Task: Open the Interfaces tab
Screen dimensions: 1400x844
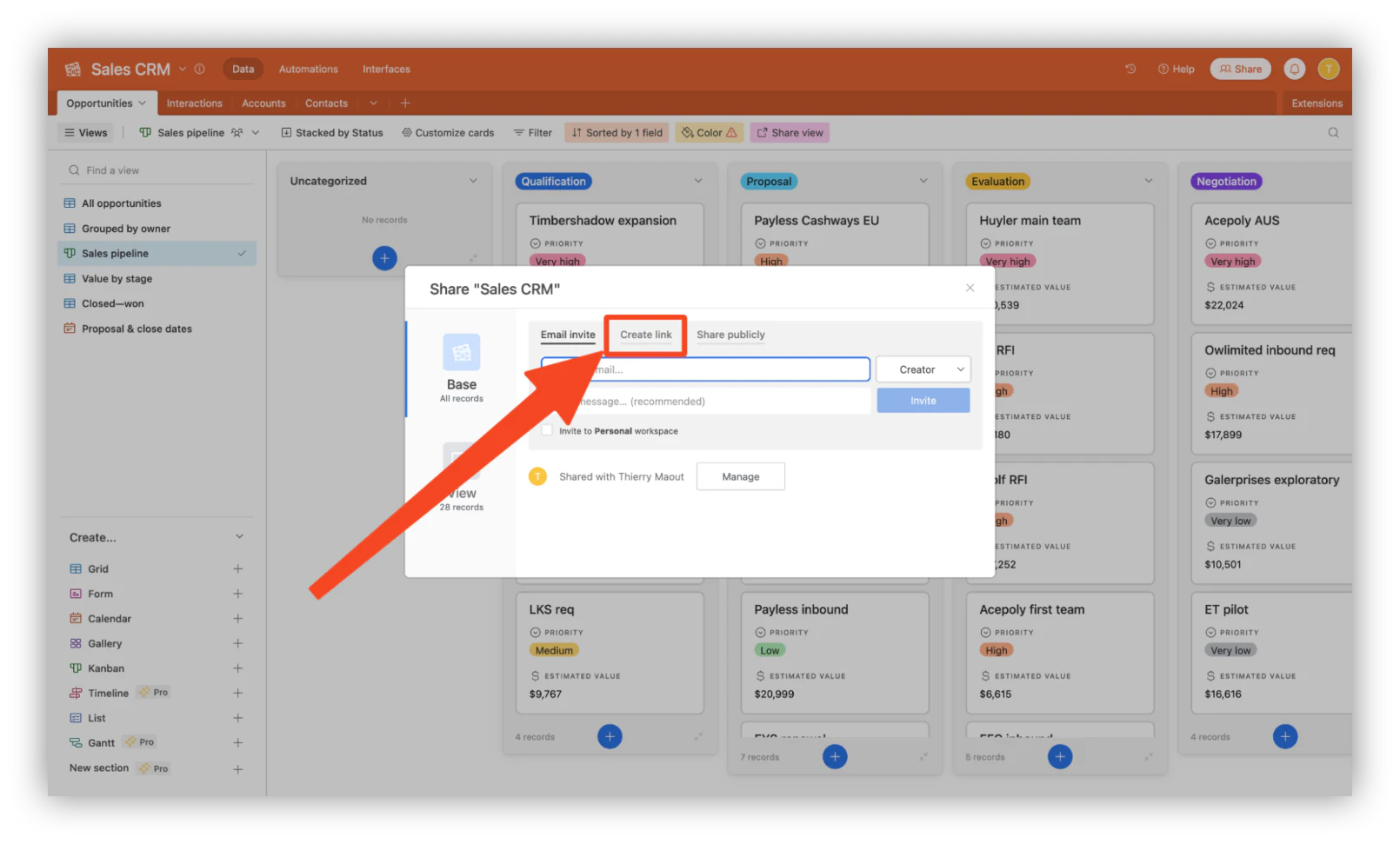Action: click(386, 69)
